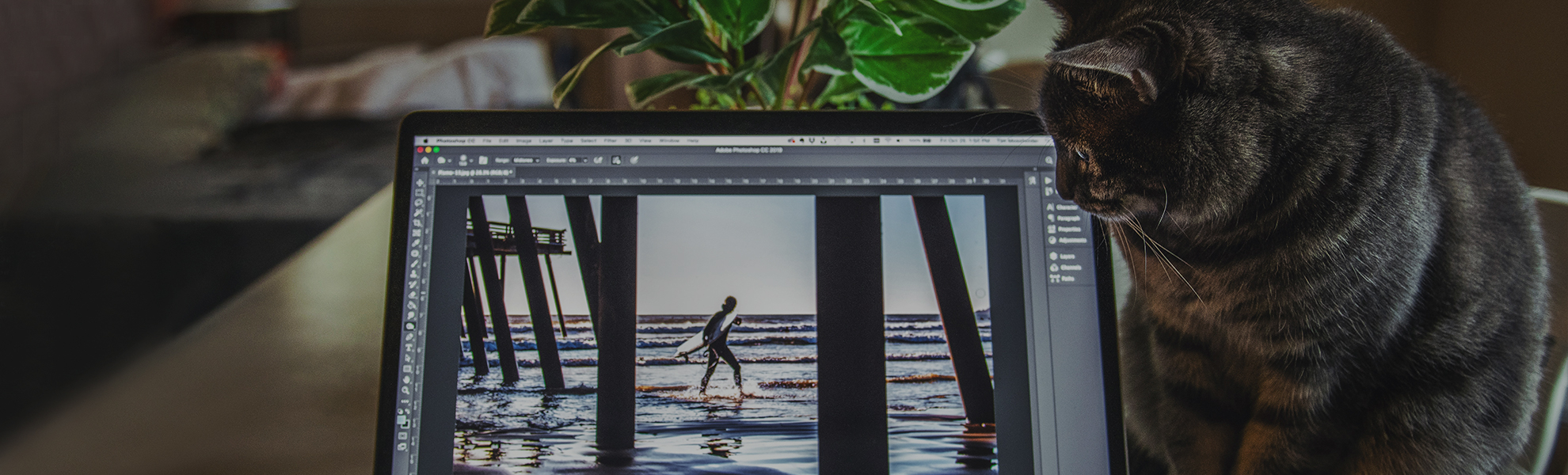Viewport: 1568px width, 475px height.
Task: Open the File menu
Action: click(487, 141)
